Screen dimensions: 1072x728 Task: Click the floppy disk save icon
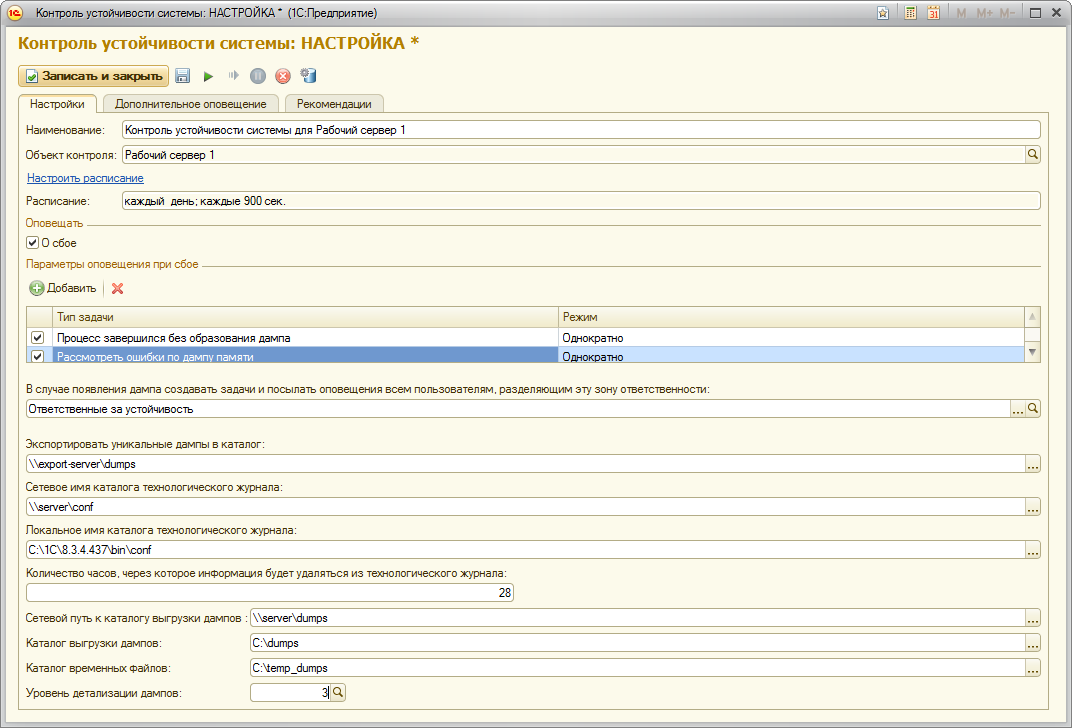pos(183,76)
